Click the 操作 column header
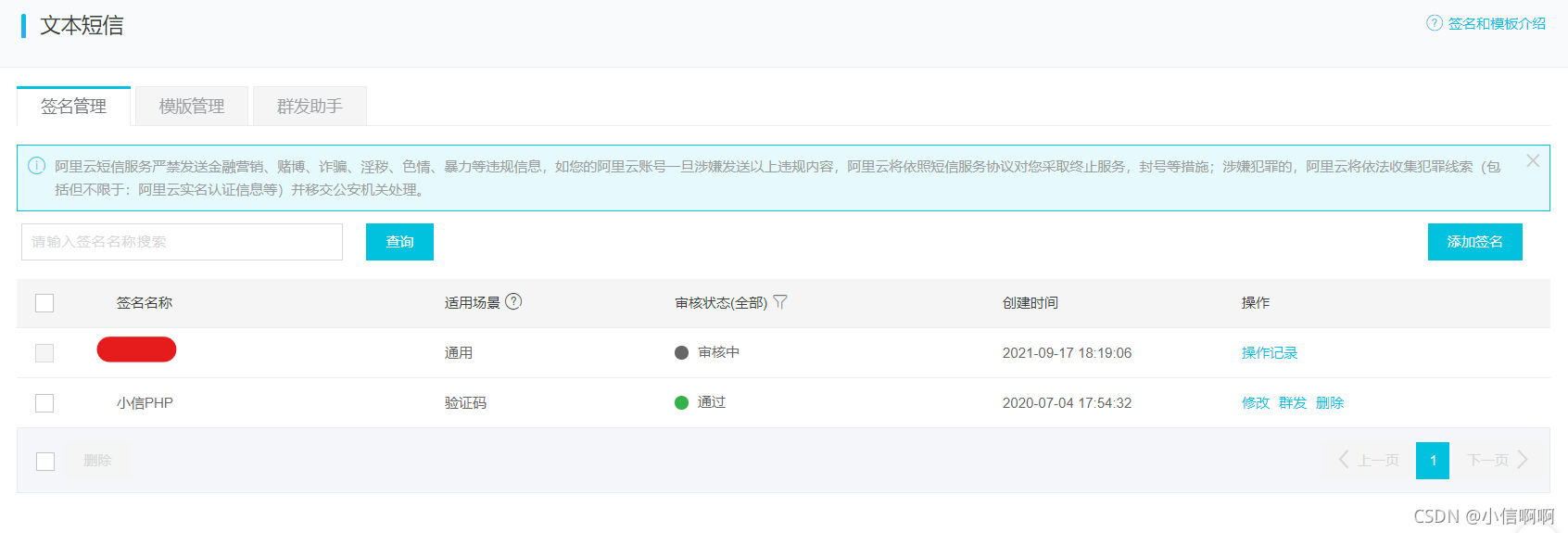Image resolution: width=1568 pixels, height=533 pixels. (x=1256, y=303)
